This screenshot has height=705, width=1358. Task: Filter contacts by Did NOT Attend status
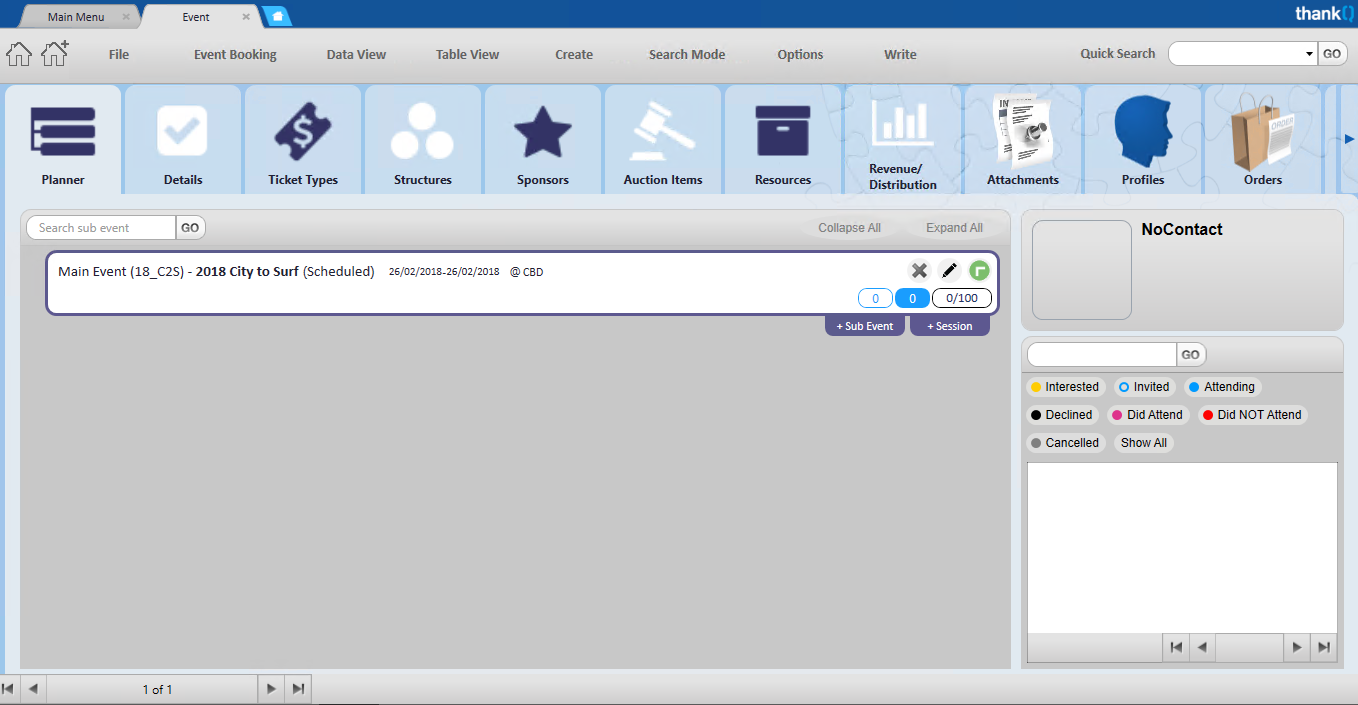point(1252,415)
